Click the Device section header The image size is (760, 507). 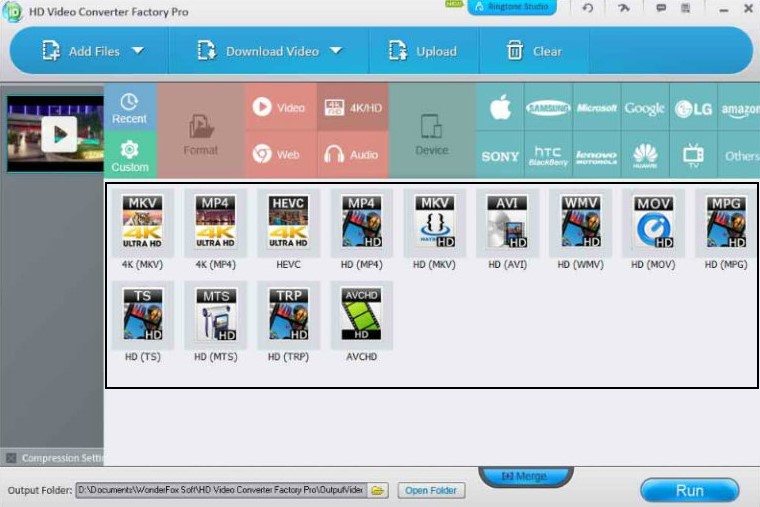[x=432, y=131]
